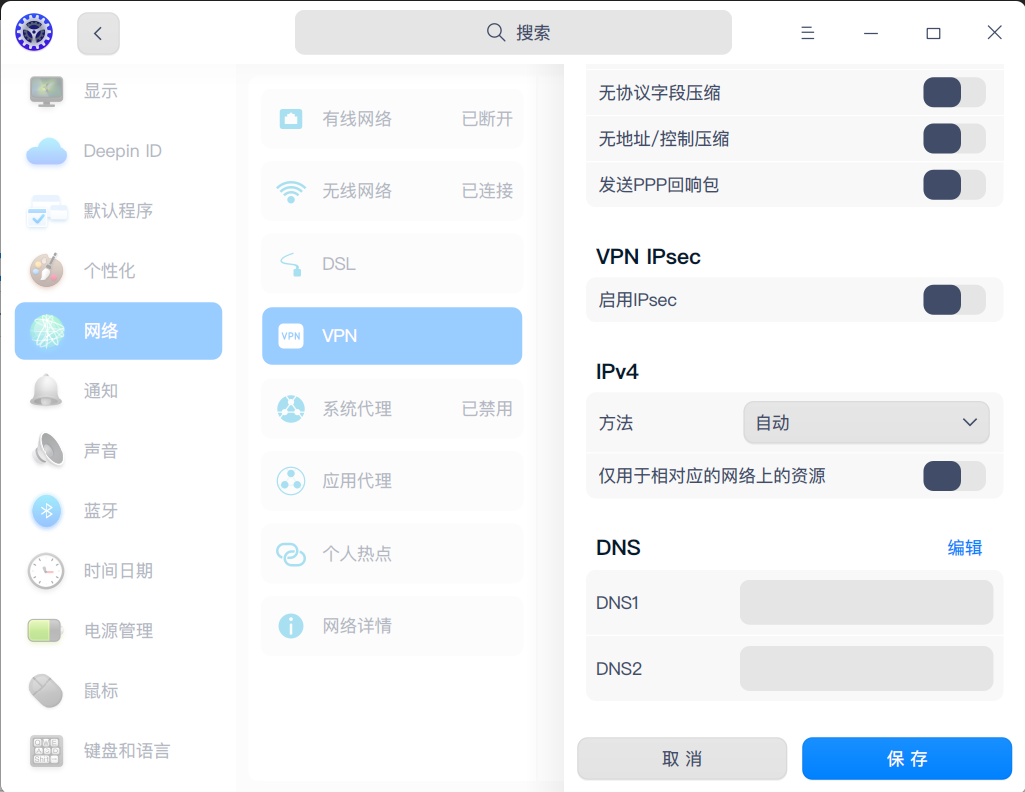Toggle the 无协议字段压缩 switch

point(954,92)
